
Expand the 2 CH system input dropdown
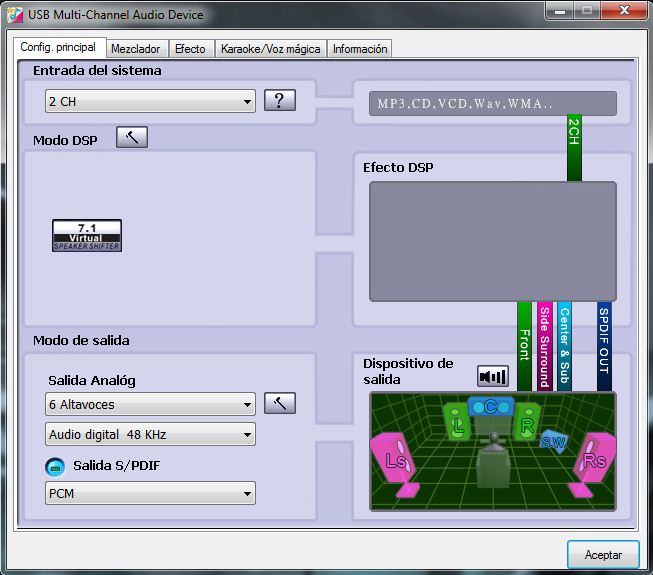click(x=150, y=101)
